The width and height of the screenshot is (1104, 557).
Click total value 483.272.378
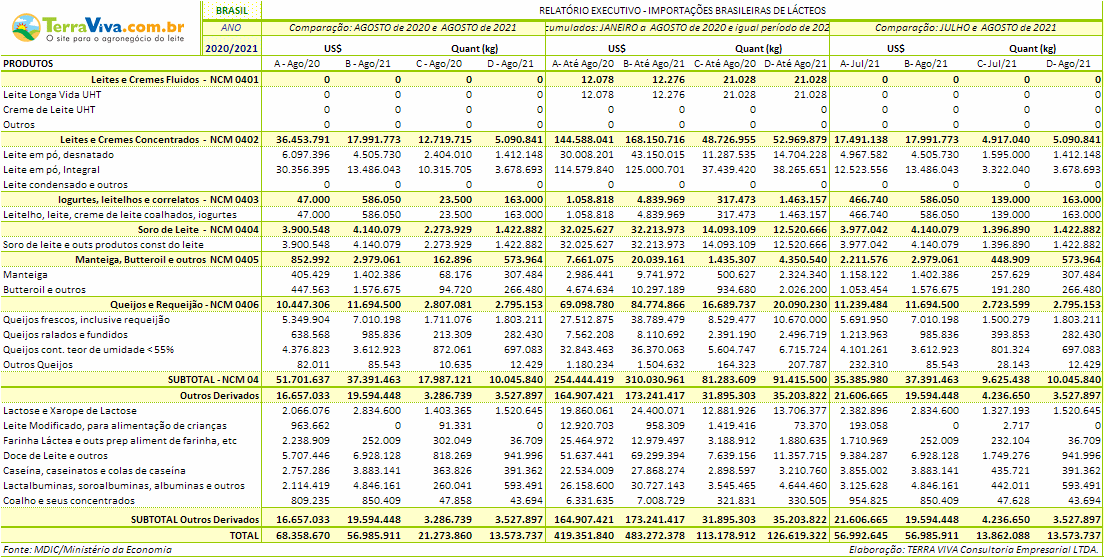pos(655,535)
